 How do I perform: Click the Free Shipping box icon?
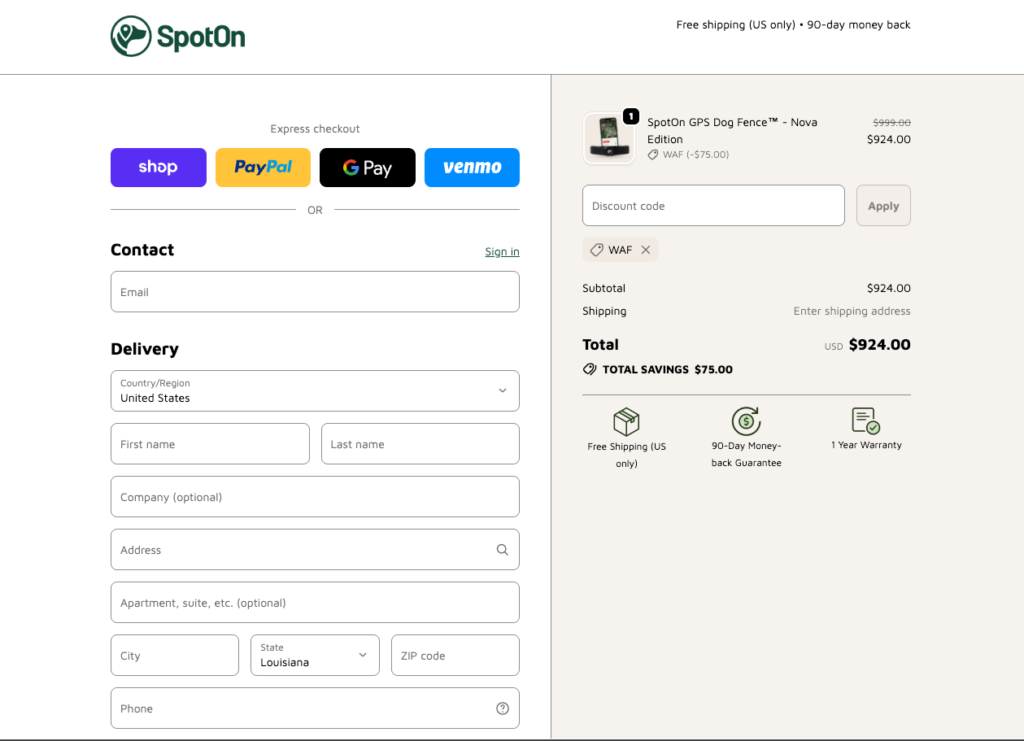point(627,422)
